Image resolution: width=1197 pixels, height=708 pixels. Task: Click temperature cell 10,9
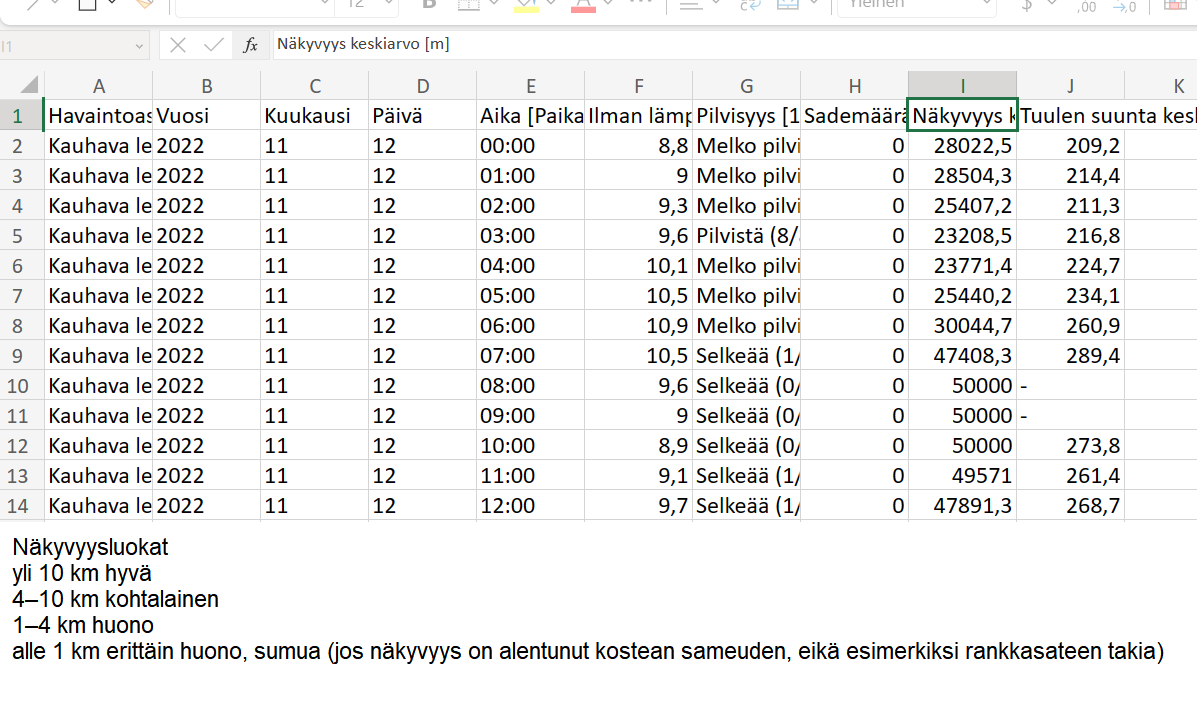(x=638, y=326)
